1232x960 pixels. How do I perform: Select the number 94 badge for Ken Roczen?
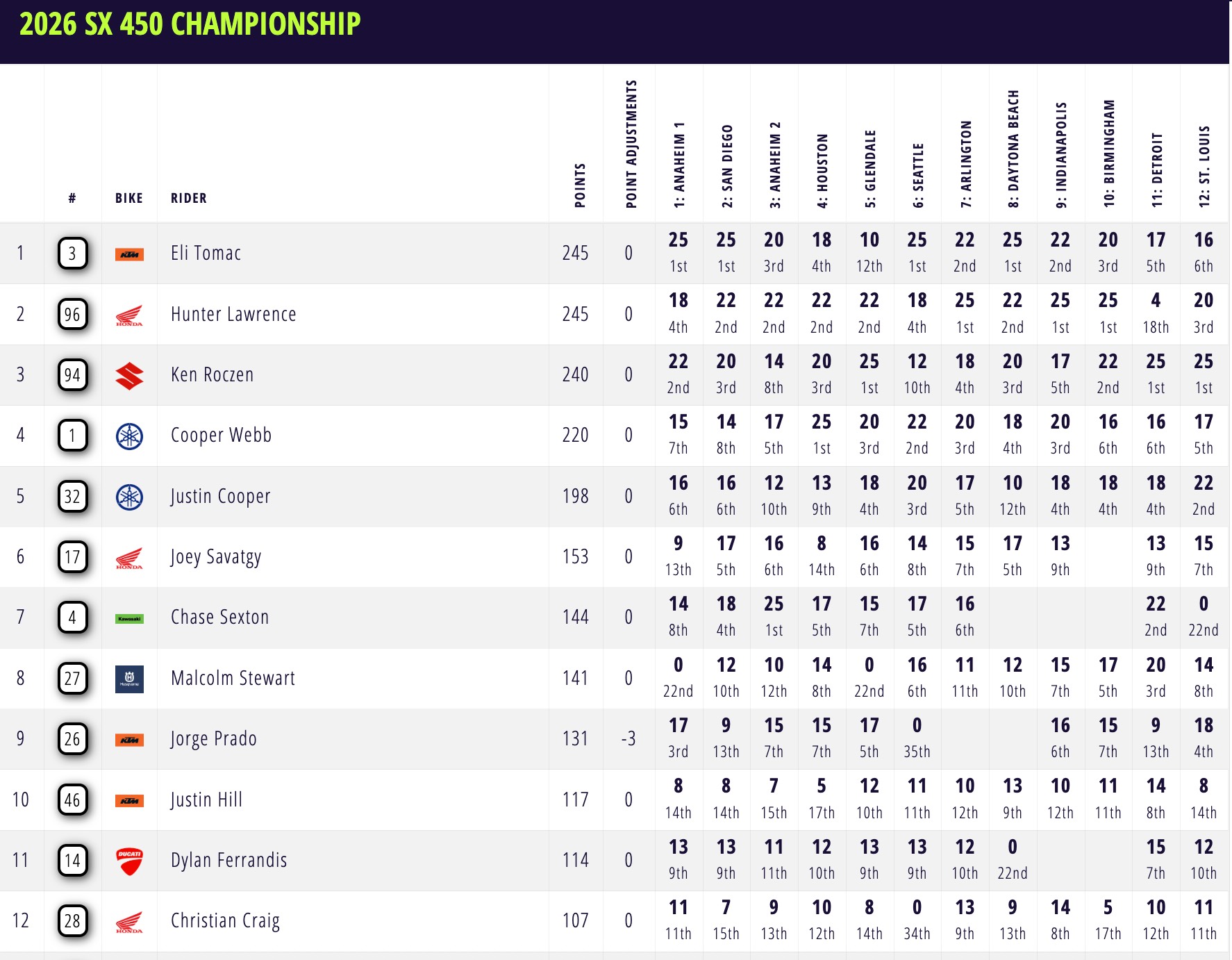pyautogui.click(x=72, y=376)
